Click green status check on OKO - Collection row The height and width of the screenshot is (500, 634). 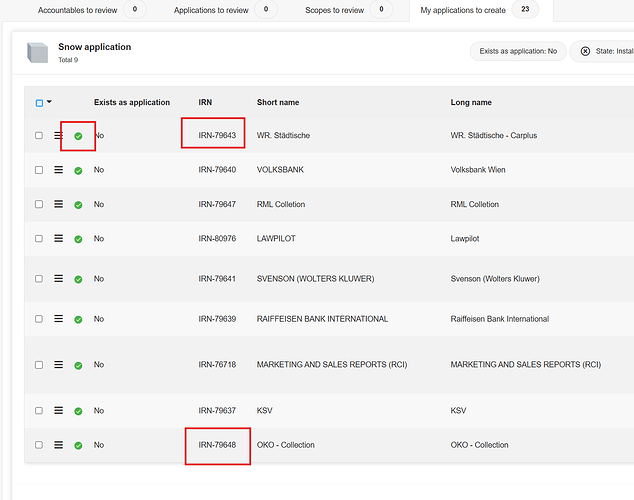[x=78, y=445]
